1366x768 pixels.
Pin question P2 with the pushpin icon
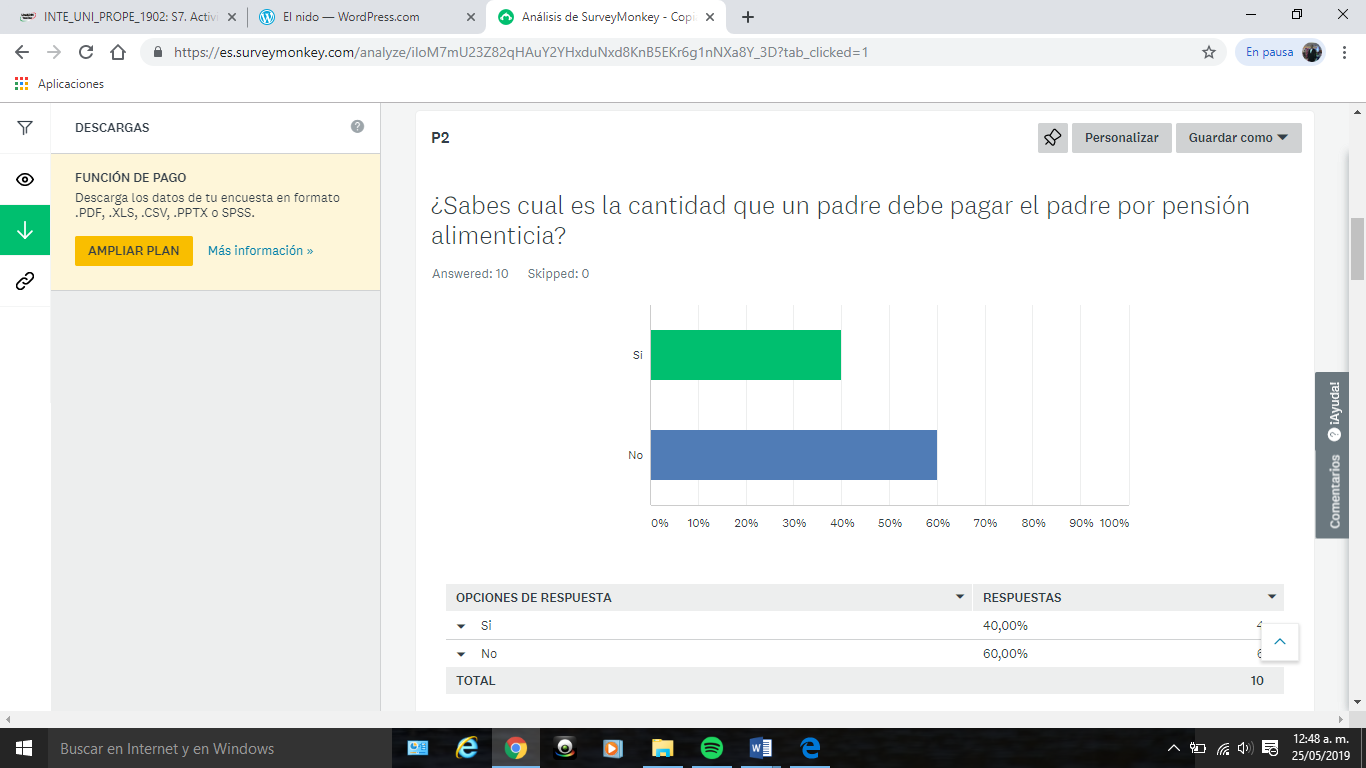click(1053, 138)
